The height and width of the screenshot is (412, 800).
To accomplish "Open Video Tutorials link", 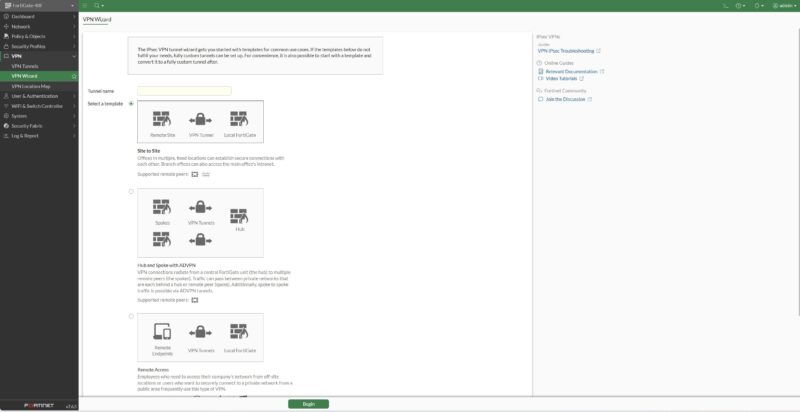I will [561, 79].
